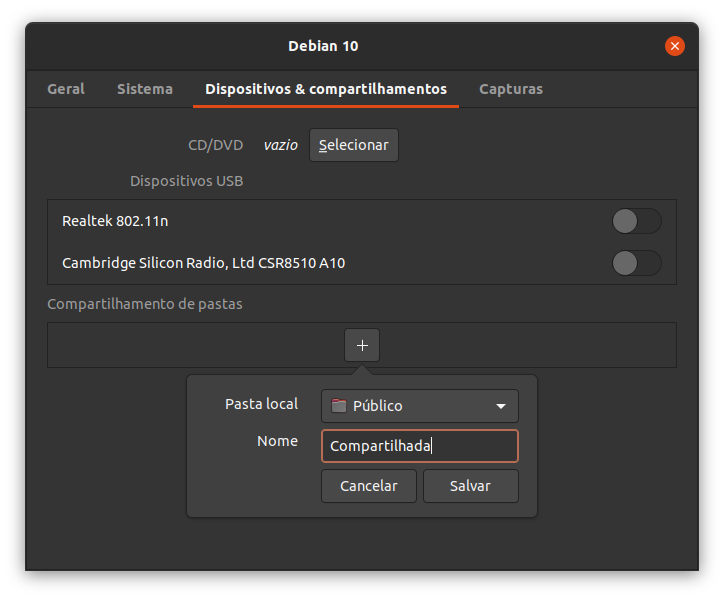This screenshot has width=724, height=599.
Task: Open the Pasta local folder dropdown
Action: click(420, 405)
